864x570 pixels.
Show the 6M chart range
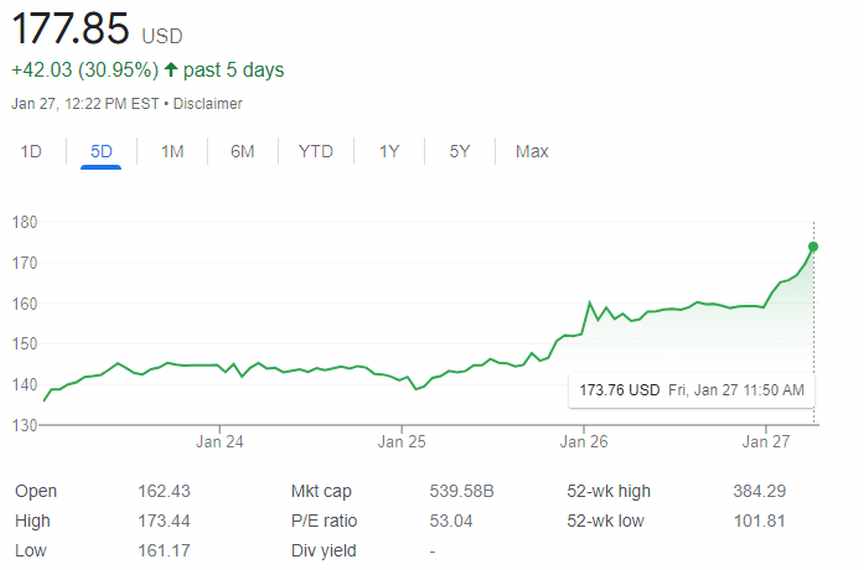coord(242,152)
